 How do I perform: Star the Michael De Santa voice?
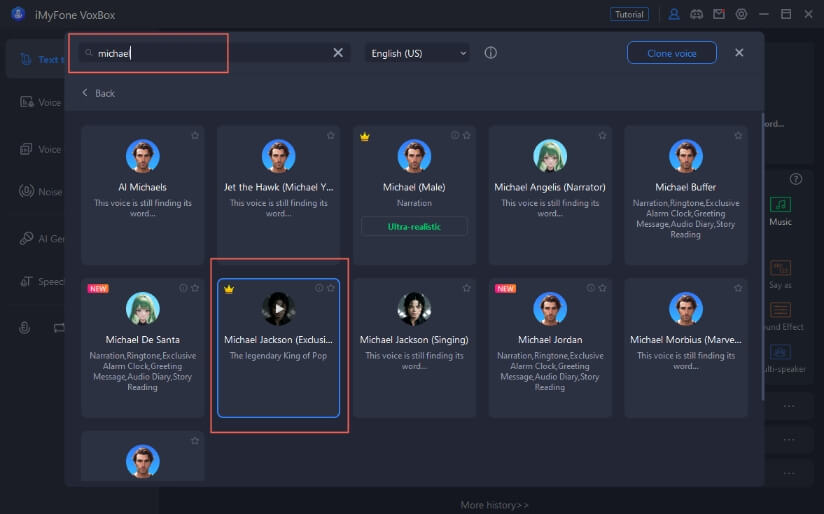(195, 288)
